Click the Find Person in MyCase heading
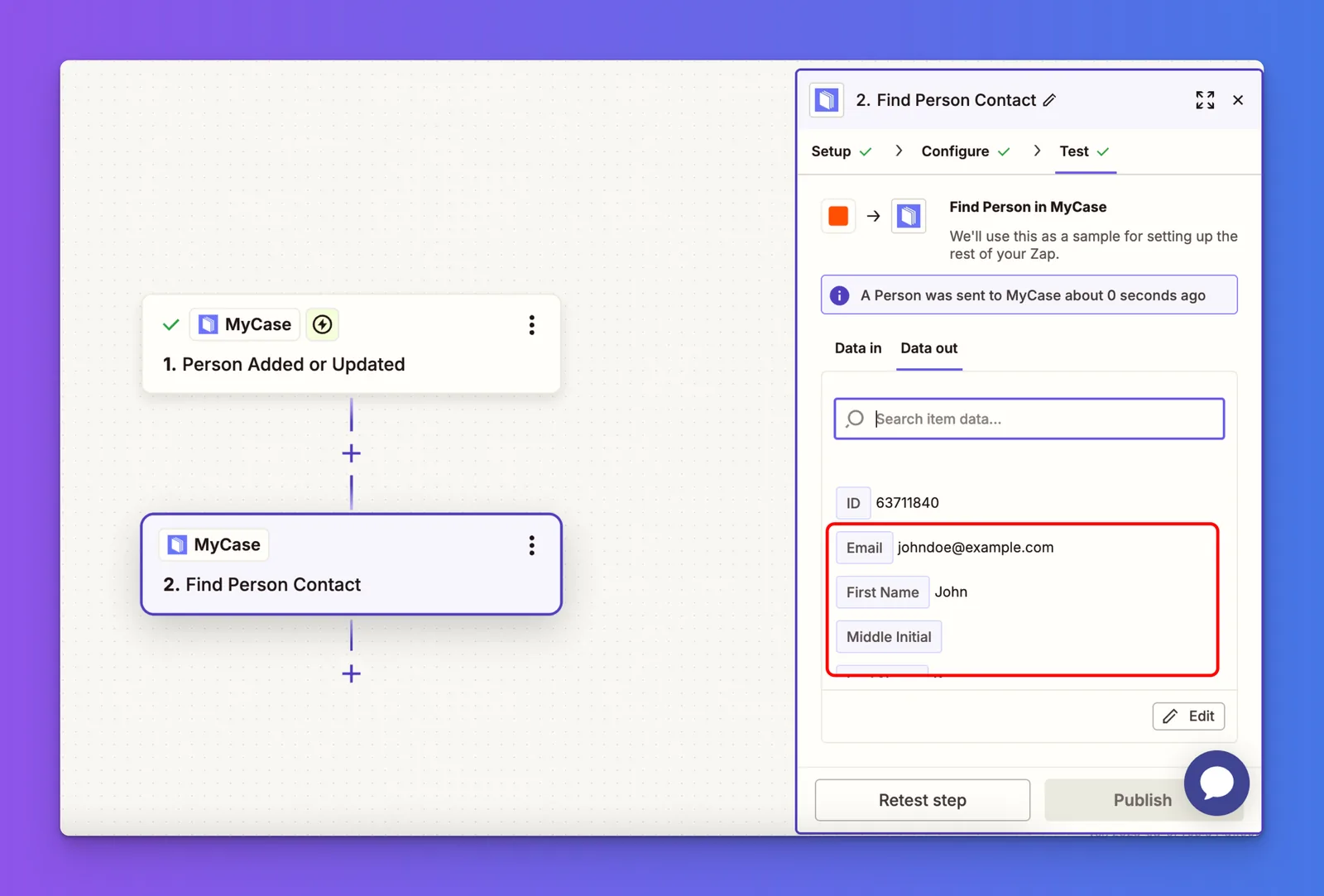This screenshot has height=896, width=1324. [1028, 207]
